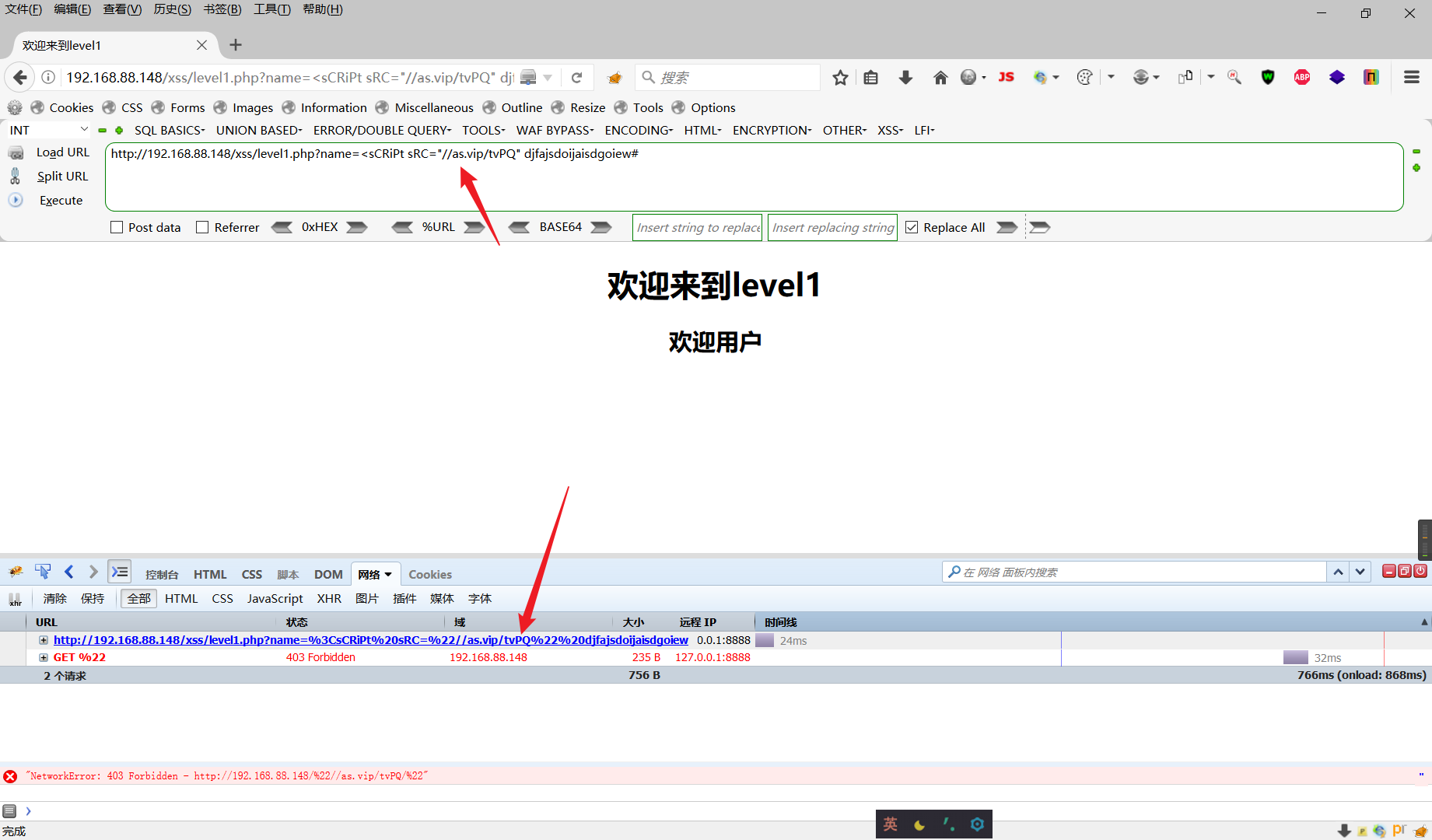Image resolution: width=1432 pixels, height=840 pixels.
Task: Expand the 网络 panel dropdown arrow
Action: point(390,574)
